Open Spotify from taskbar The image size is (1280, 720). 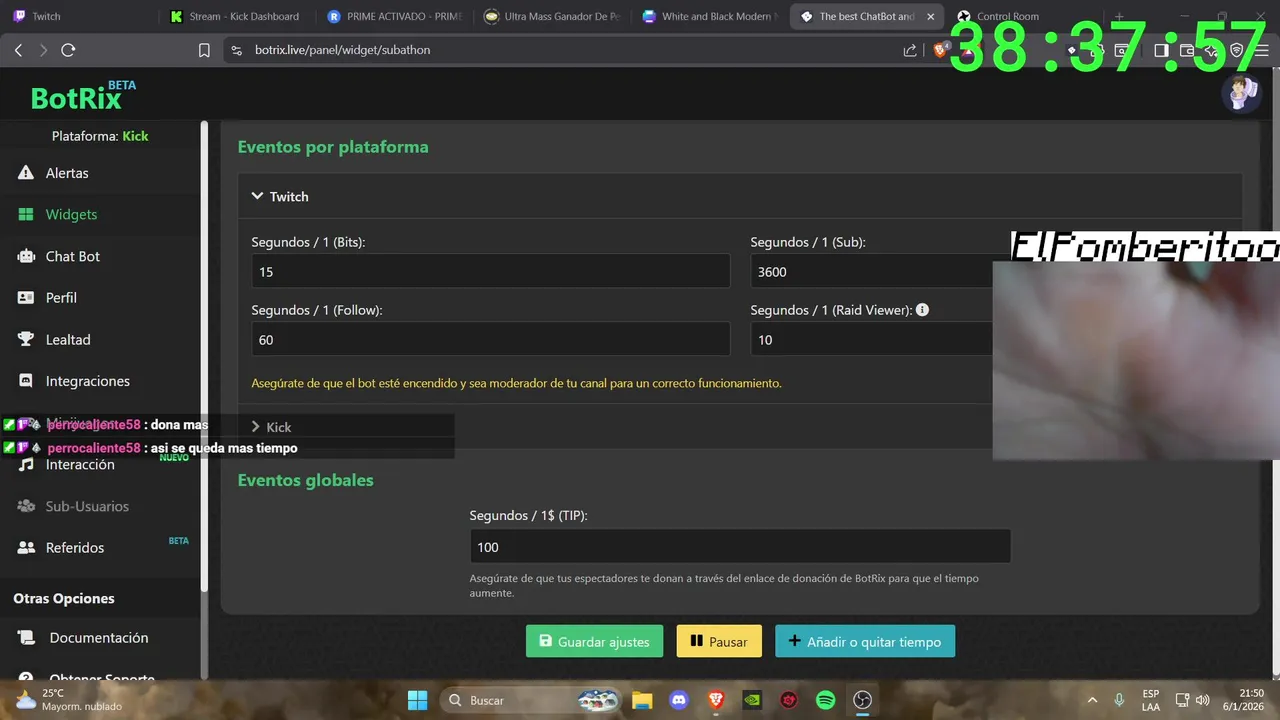point(826,700)
